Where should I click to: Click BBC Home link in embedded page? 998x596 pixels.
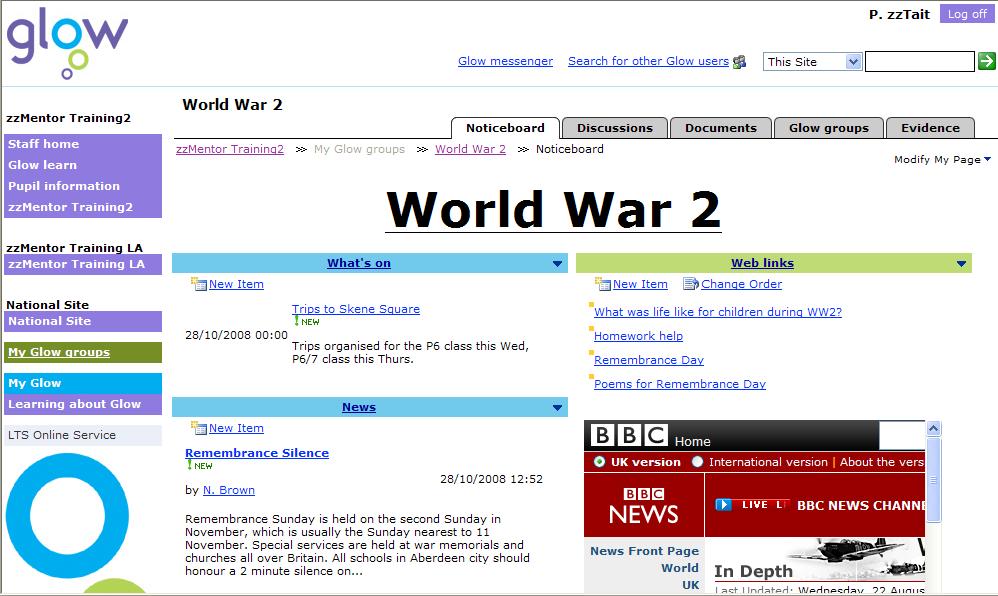[692, 441]
